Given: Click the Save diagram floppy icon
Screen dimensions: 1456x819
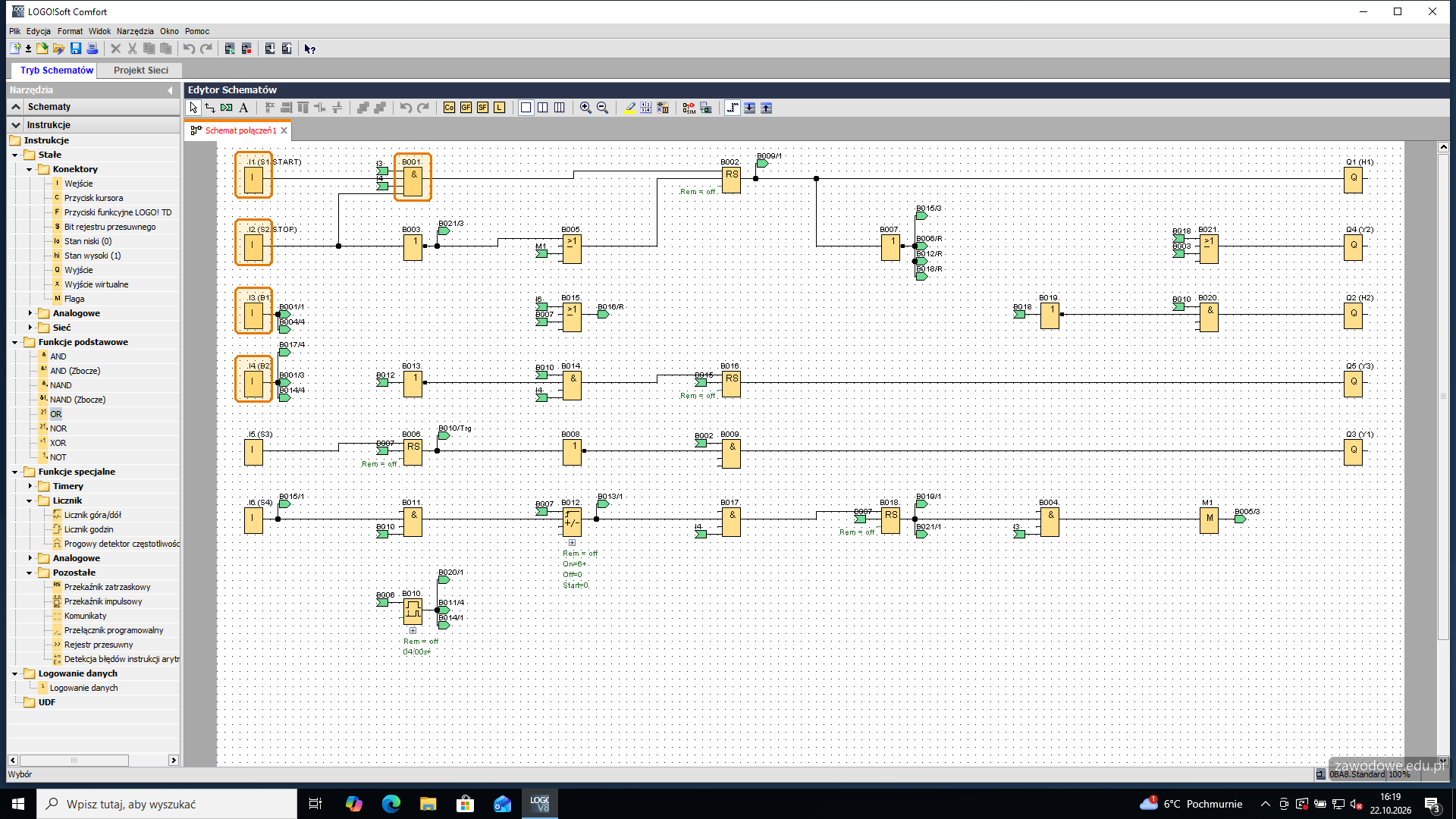Looking at the screenshot, I should [x=76, y=49].
